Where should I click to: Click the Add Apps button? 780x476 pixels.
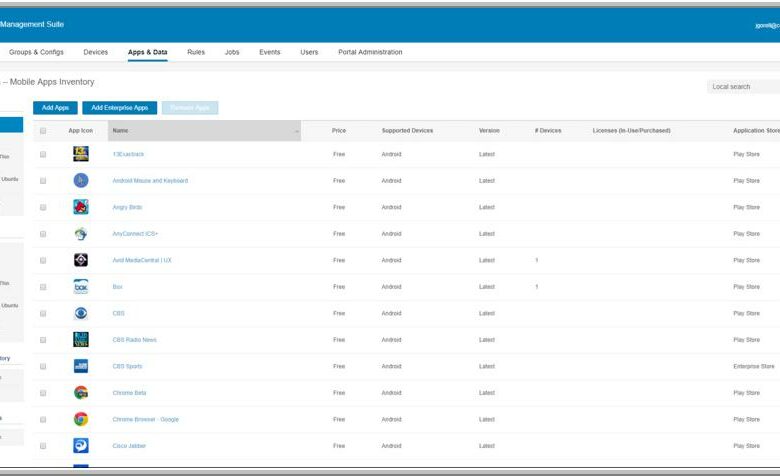click(x=55, y=107)
